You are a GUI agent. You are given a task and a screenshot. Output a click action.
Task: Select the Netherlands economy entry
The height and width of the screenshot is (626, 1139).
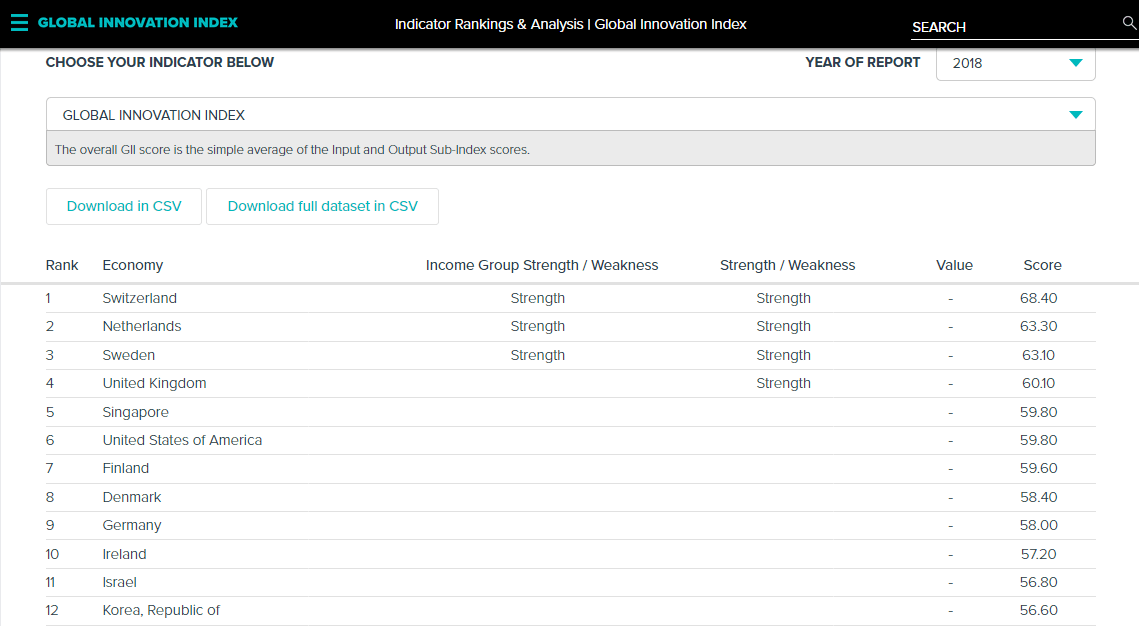click(142, 326)
